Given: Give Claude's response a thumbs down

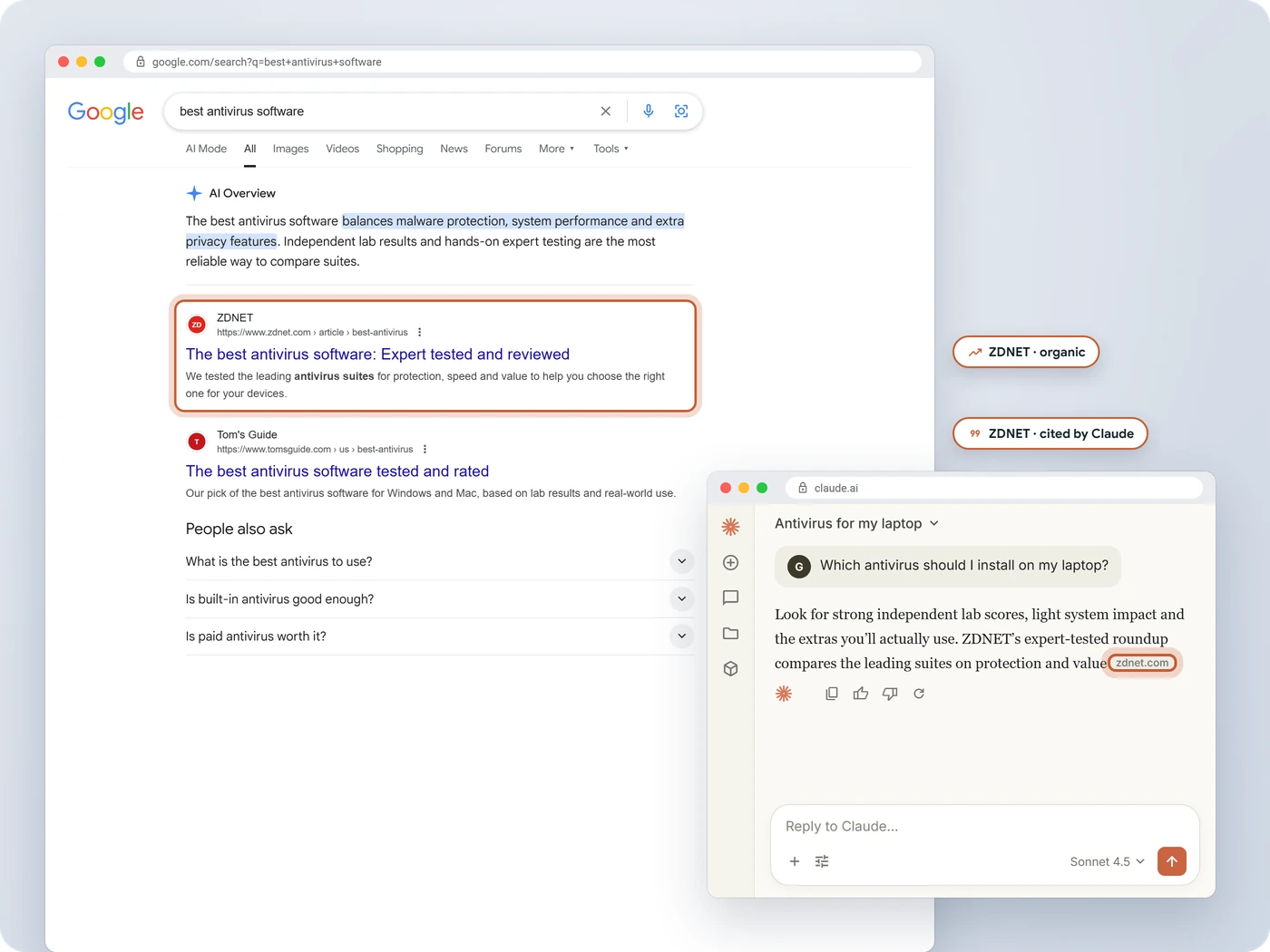Looking at the screenshot, I should [x=890, y=694].
